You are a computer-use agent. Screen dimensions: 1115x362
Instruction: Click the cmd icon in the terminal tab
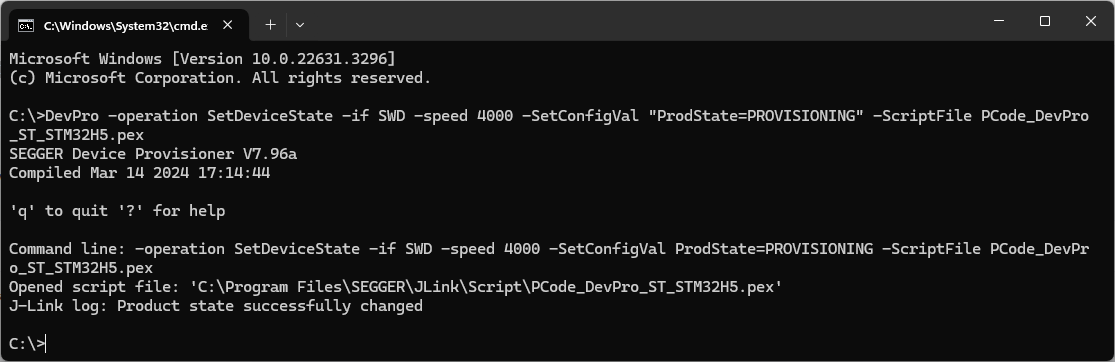click(26, 26)
